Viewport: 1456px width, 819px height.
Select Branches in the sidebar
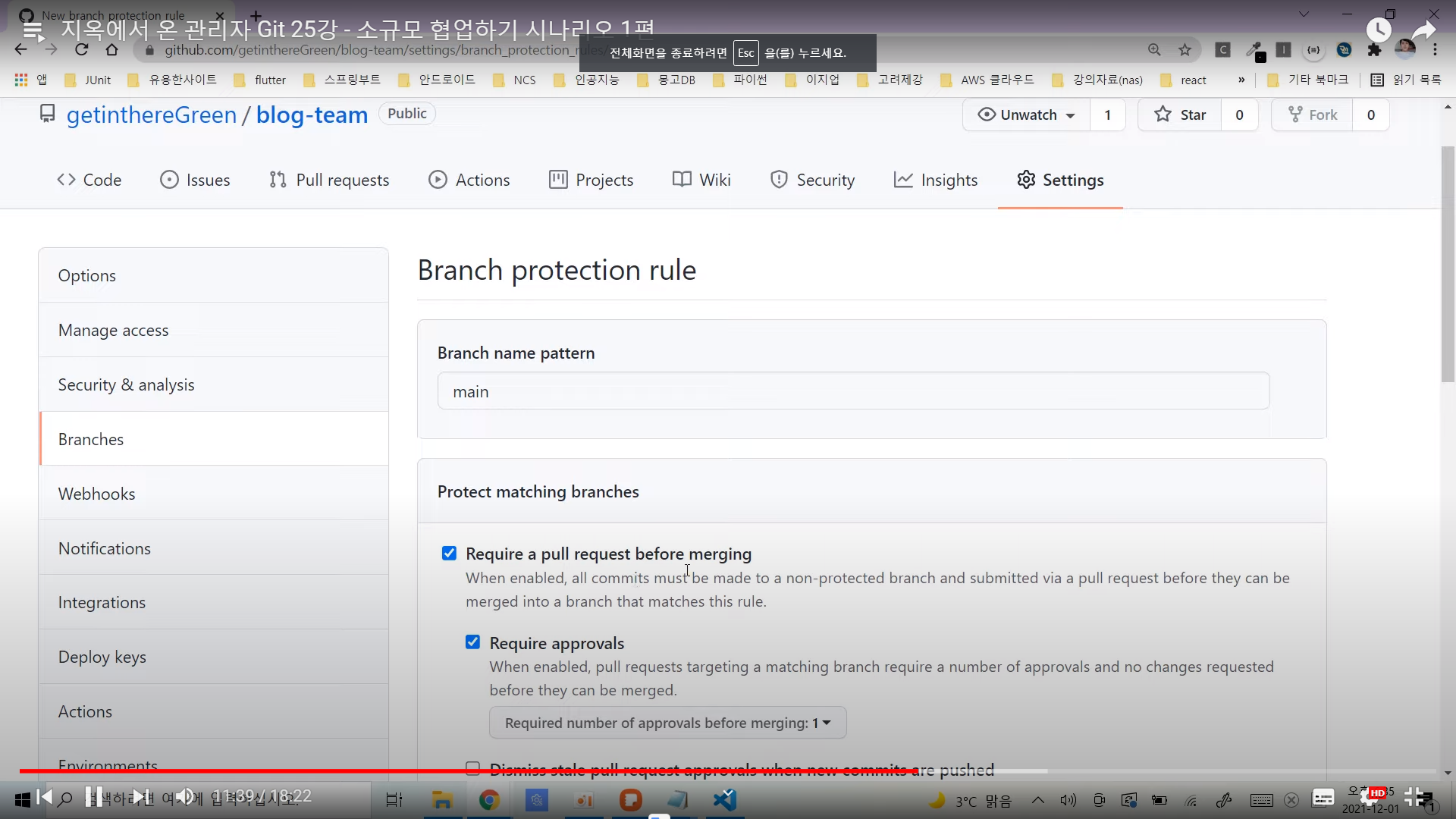(x=214, y=439)
